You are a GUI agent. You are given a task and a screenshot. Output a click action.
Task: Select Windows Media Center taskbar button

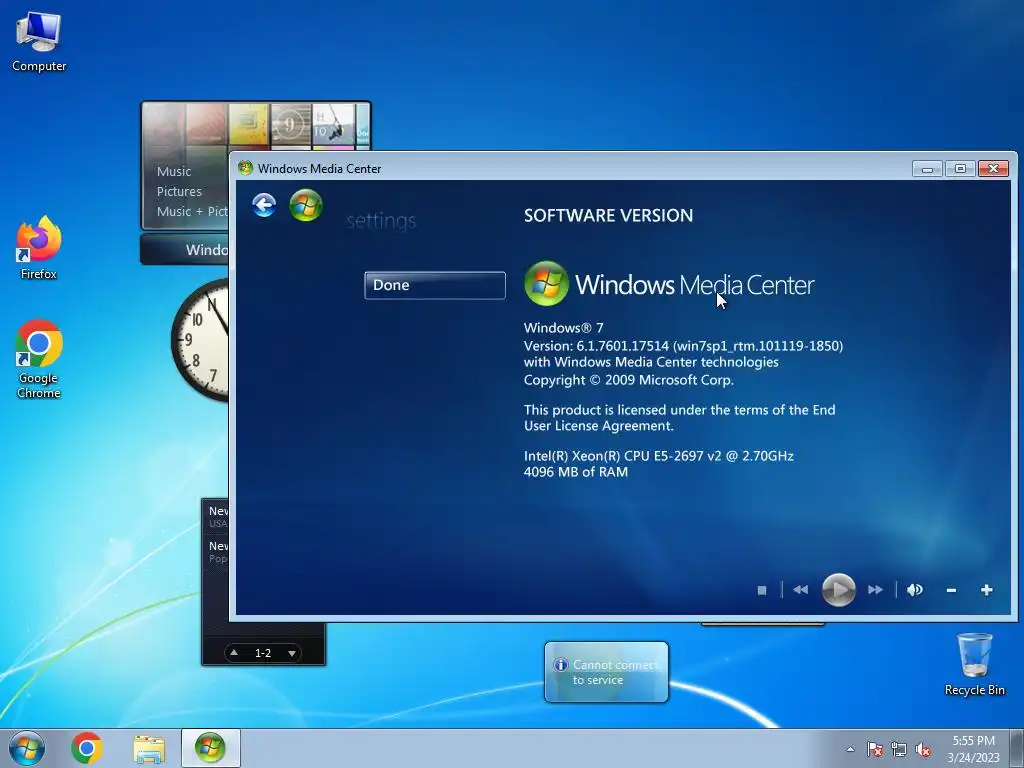(x=210, y=748)
